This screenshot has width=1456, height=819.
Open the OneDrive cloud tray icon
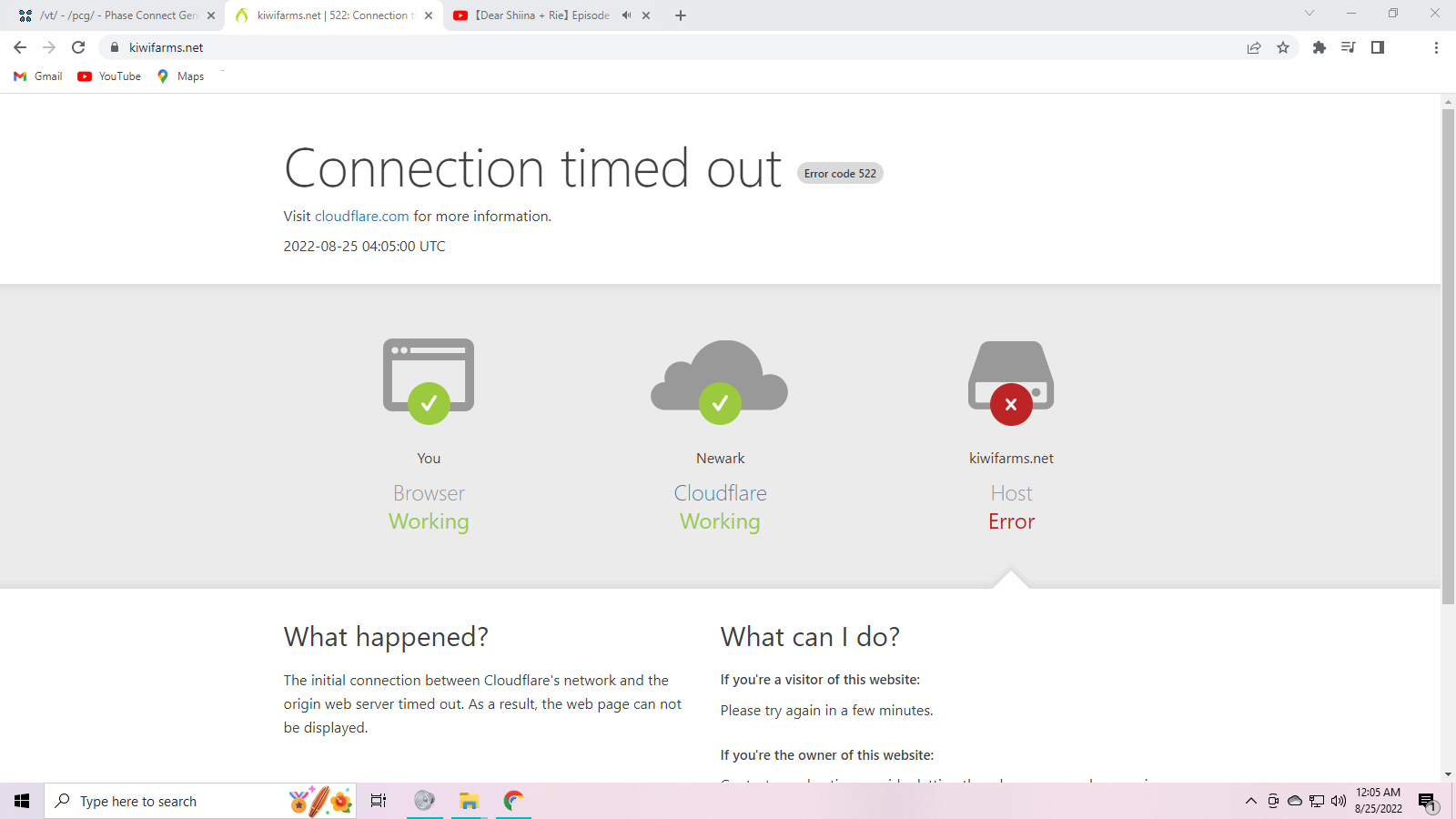tap(1295, 801)
